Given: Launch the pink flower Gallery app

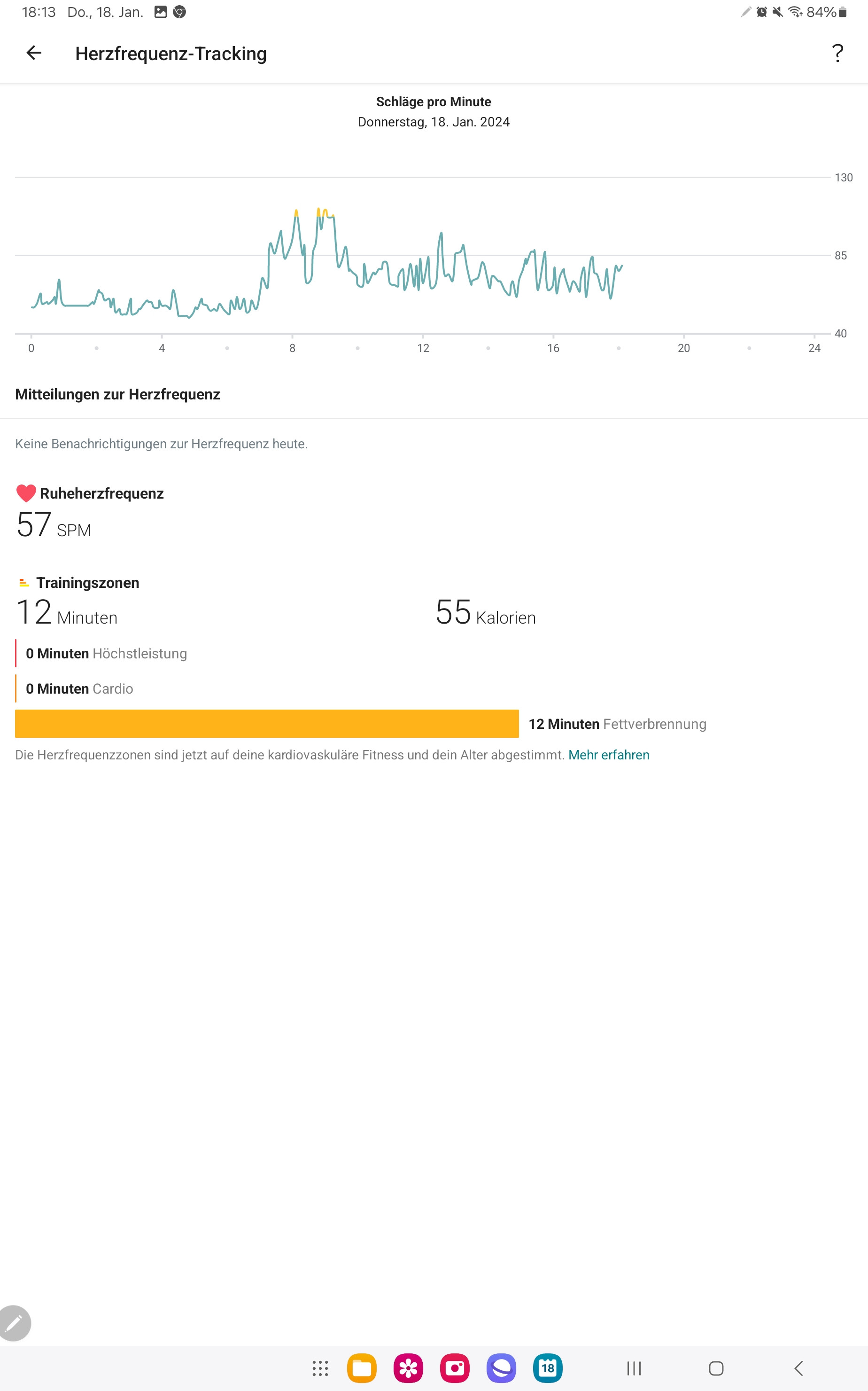Looking at the screenshot, I should pyautogui.click(x=408, y=1368).
